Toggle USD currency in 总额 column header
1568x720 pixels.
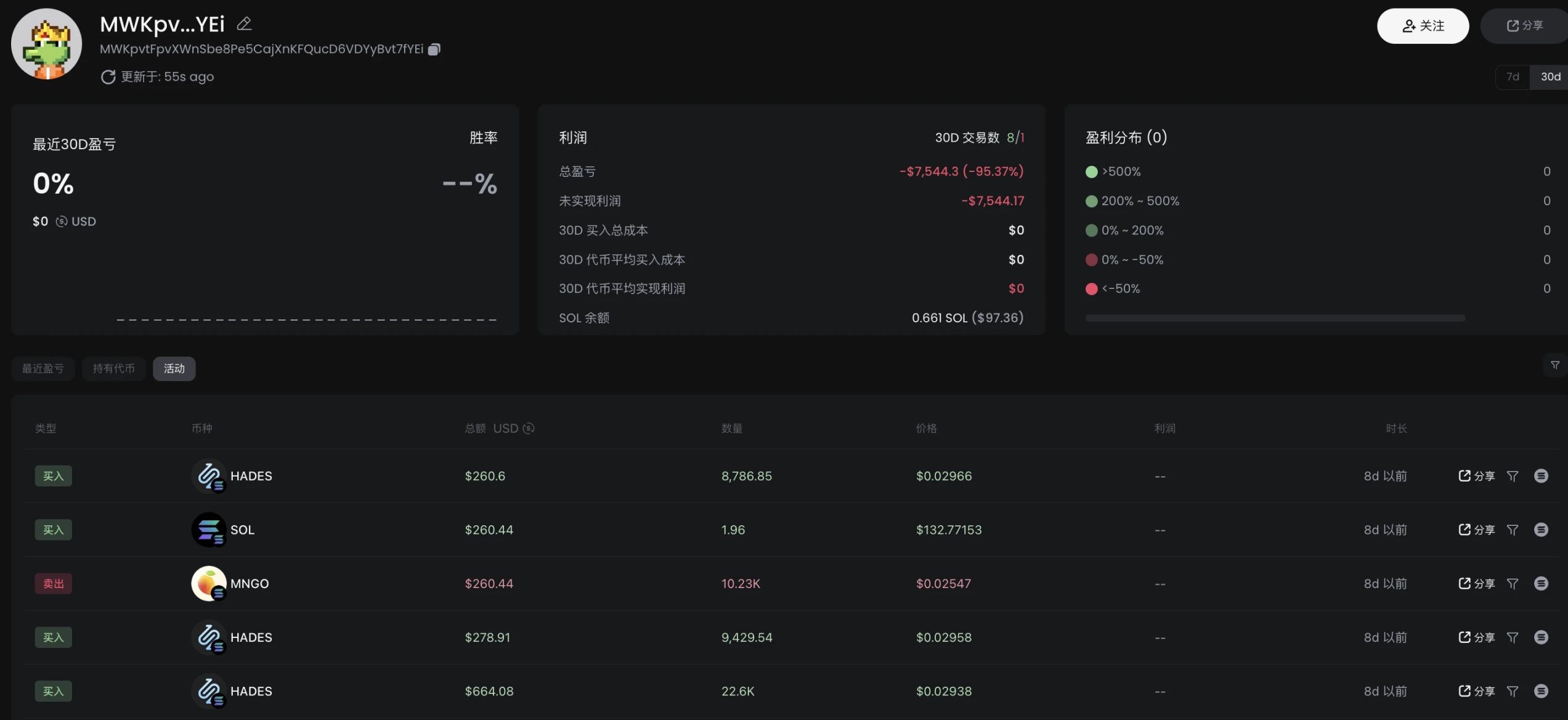[x=529, y=428]
